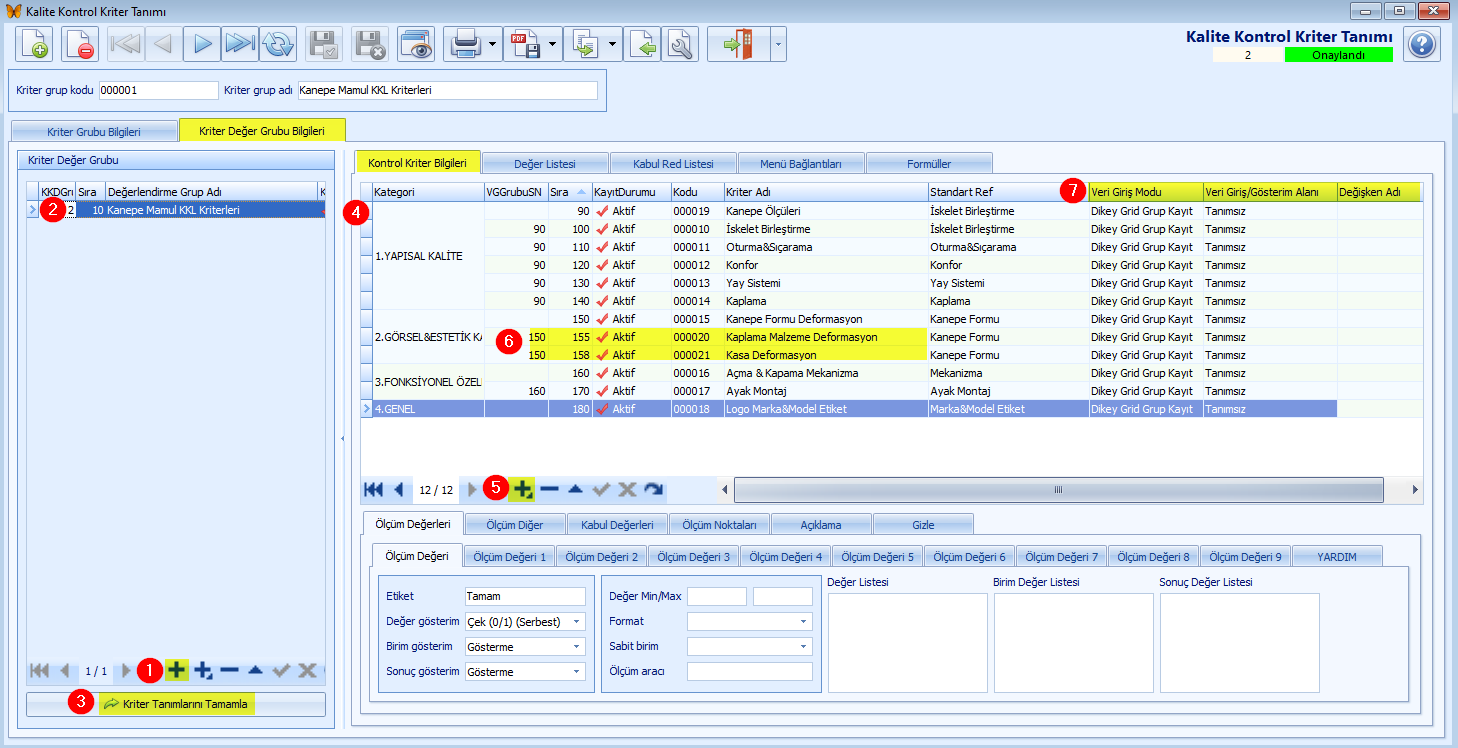The height and width of the screenshot is (748, 1458).
Task: Refresh the record with the circular arrows icon
Action: coord(279,44)
